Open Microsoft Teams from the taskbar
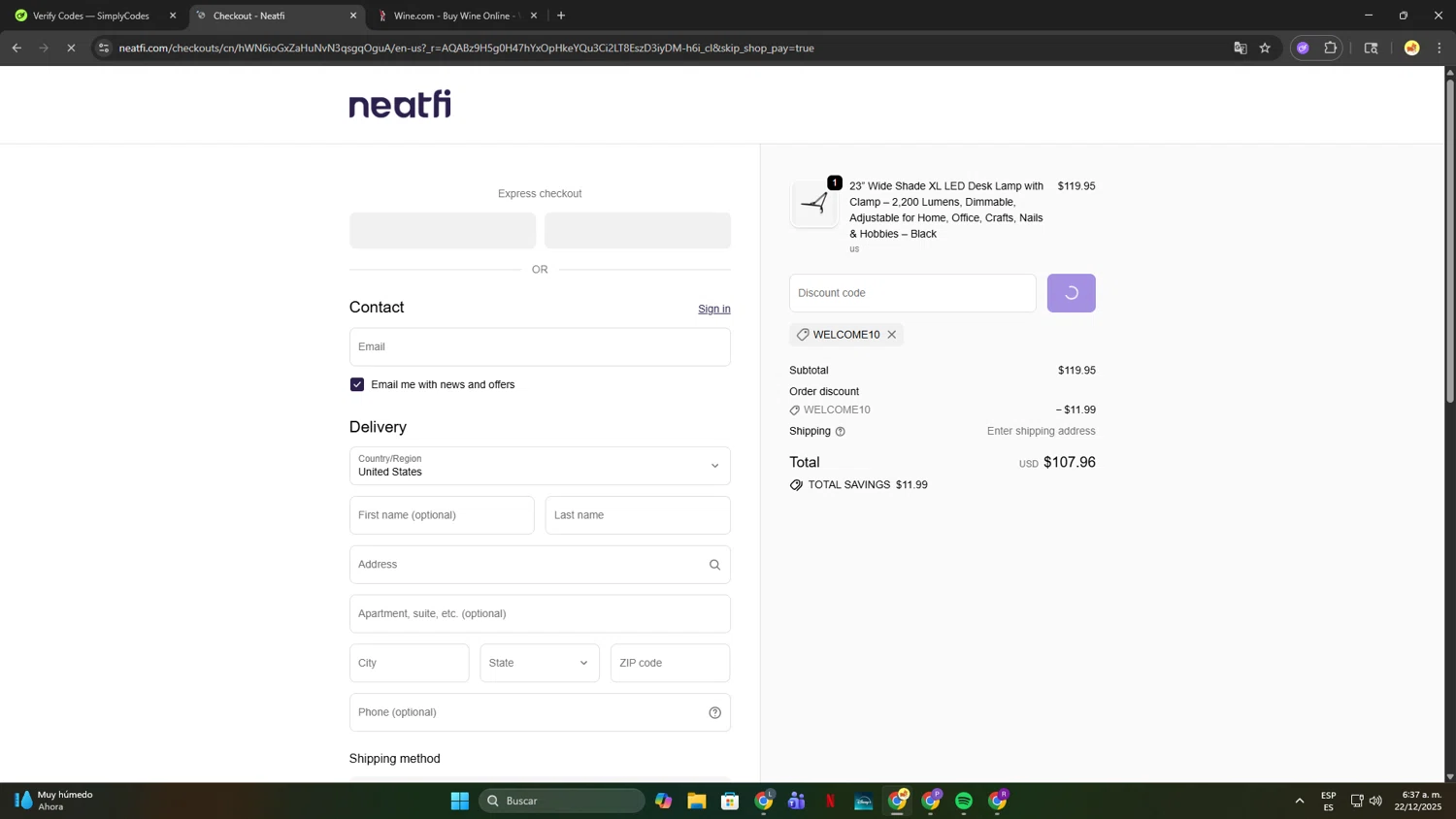Screen dimensions: 1456x819 point(797,801)
